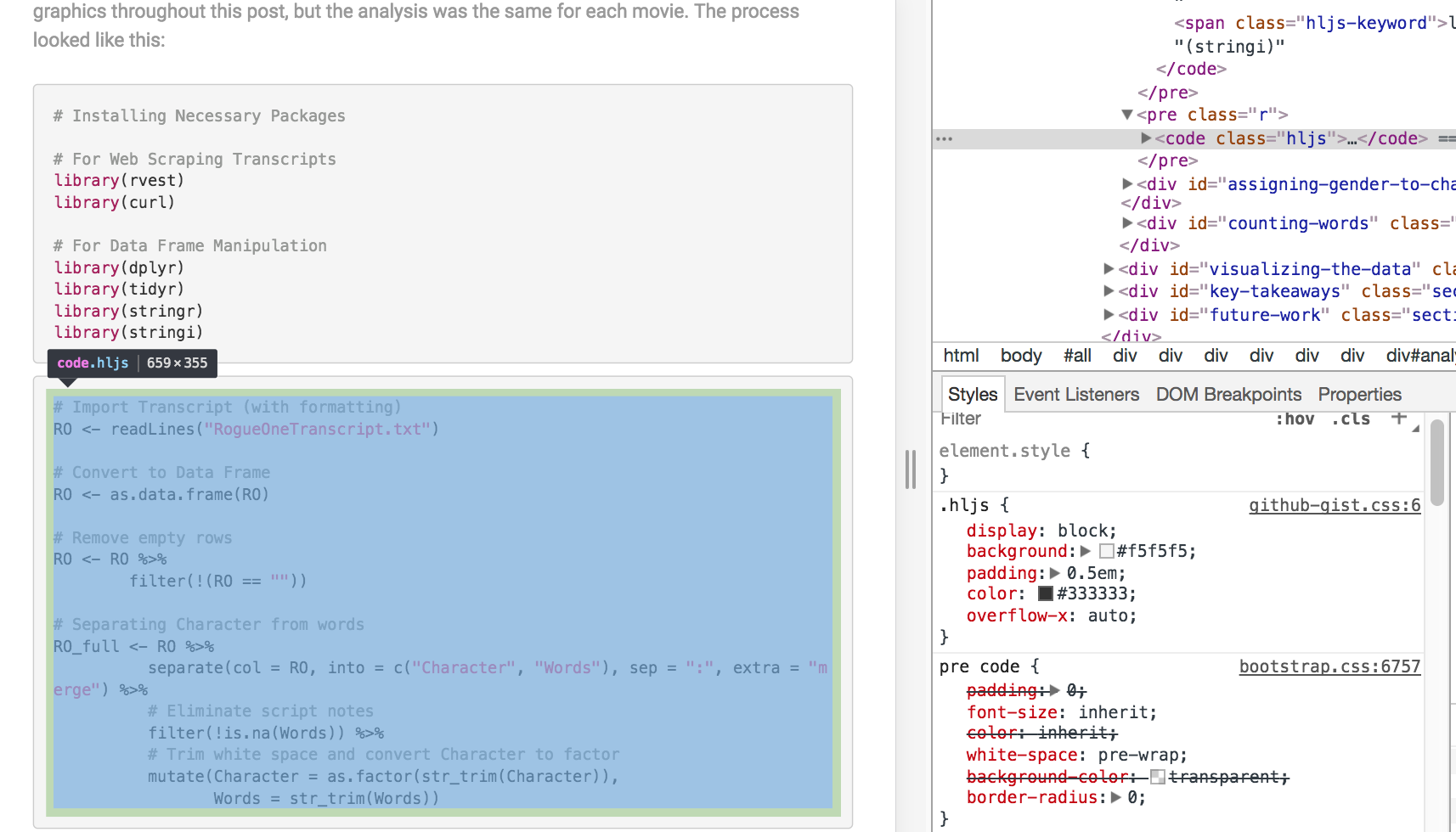Open the bootstrap.css:6757 stylesheet link
The height and width of the screenshot is (832, 1456).
point(1329,666)
